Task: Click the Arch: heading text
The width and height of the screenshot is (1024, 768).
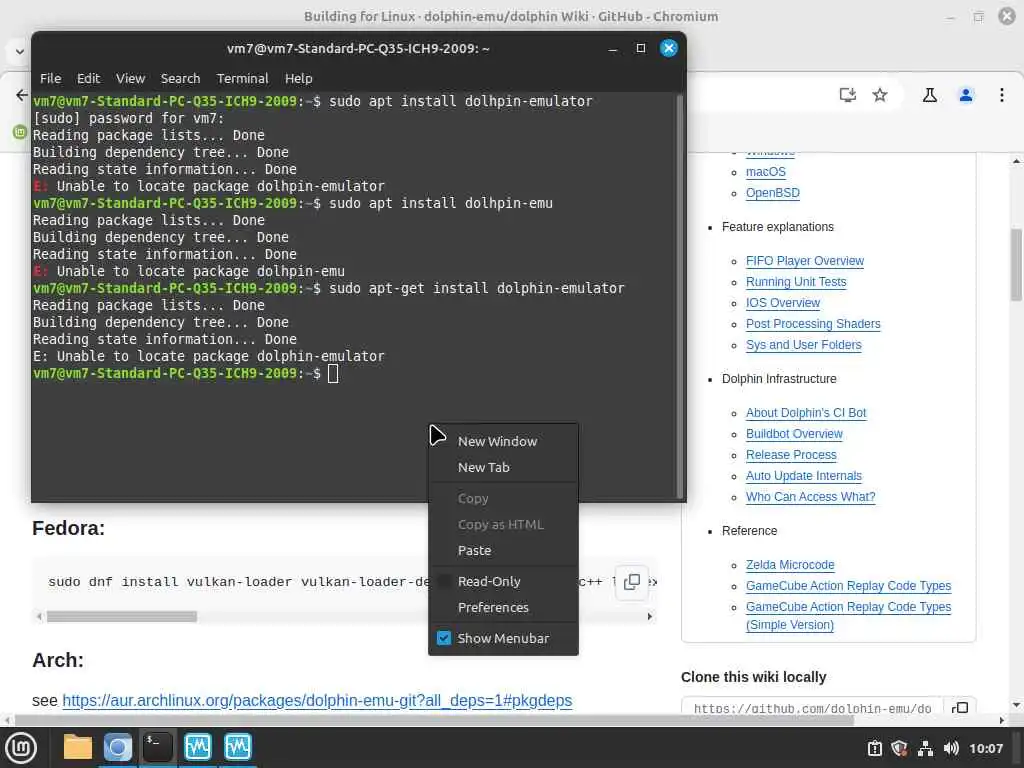Action: (x=58, y=660)
